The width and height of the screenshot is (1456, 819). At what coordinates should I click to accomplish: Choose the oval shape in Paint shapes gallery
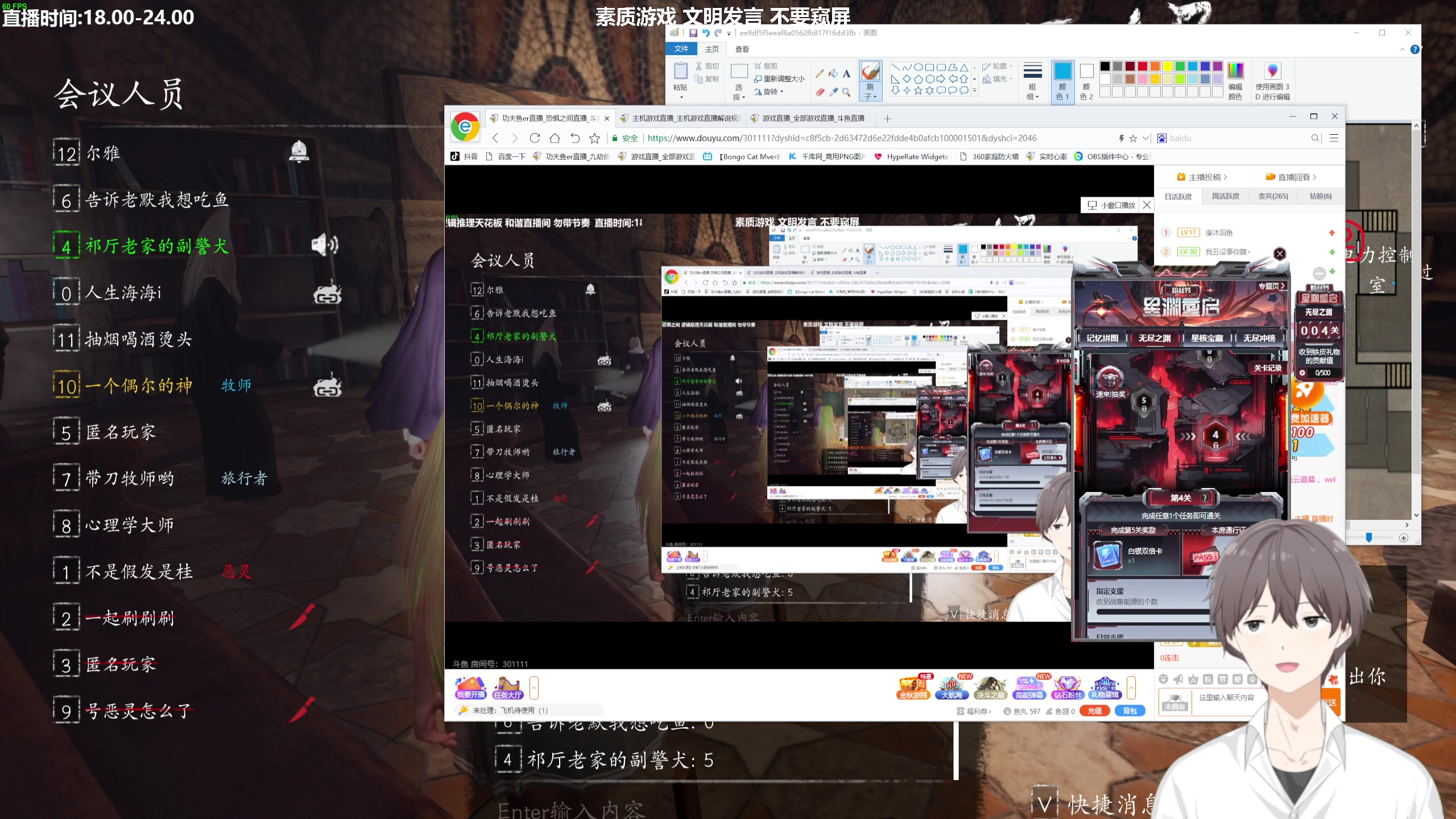click(918, 67)
